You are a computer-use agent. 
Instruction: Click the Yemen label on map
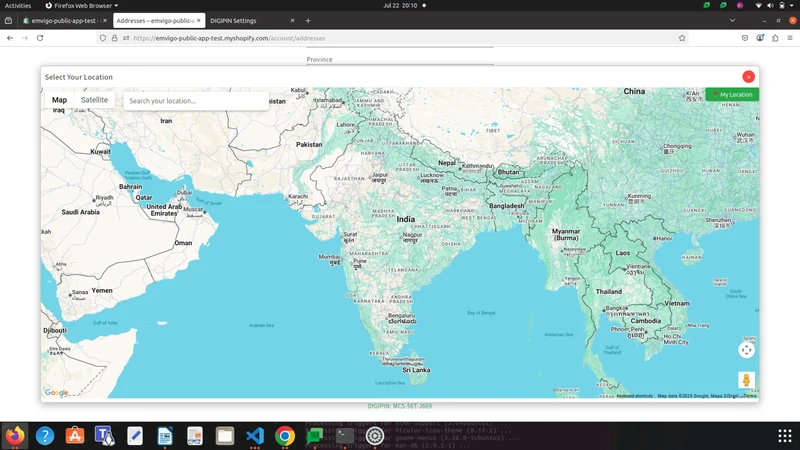[102, 290]
